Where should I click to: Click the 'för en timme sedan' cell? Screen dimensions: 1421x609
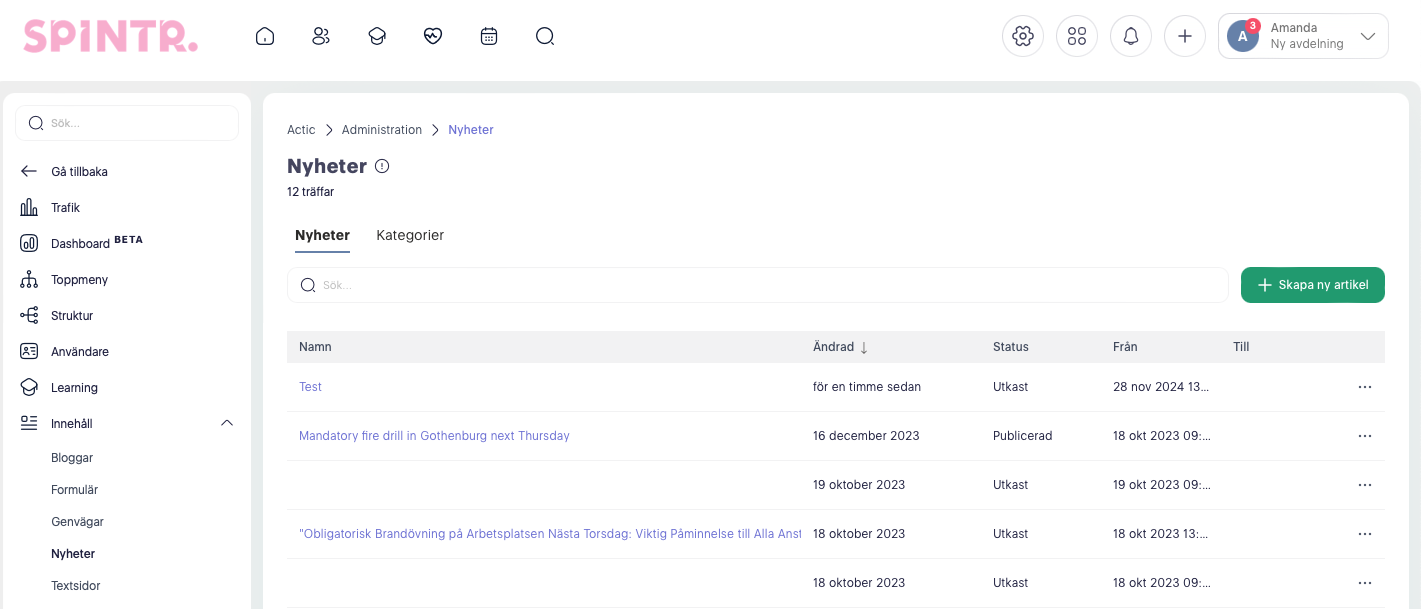tap(867, 387)
